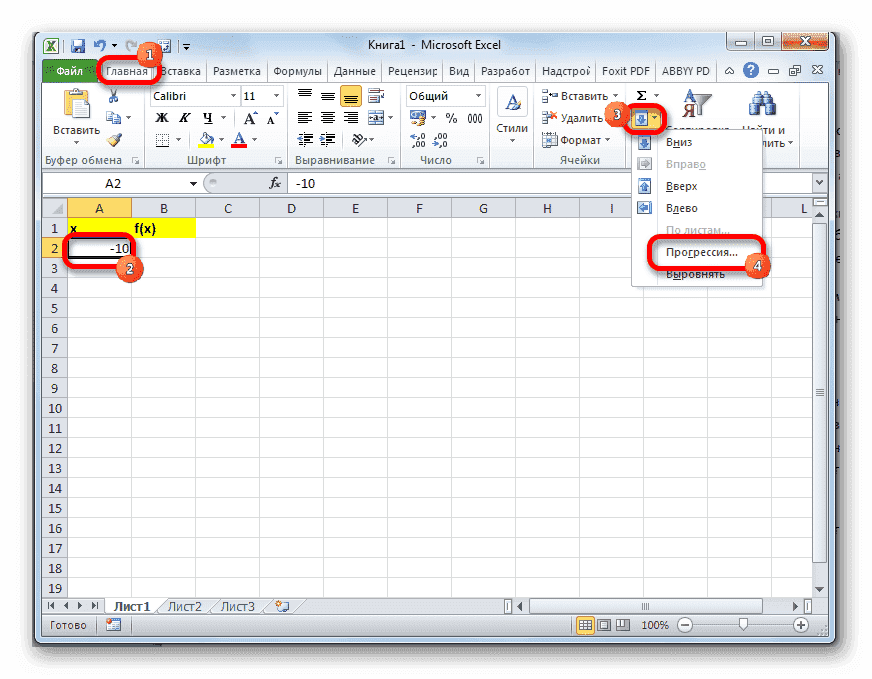This screenshot has height=679, width=872.
Task: Apply red font color A
Action: click(x=239, y=140)
